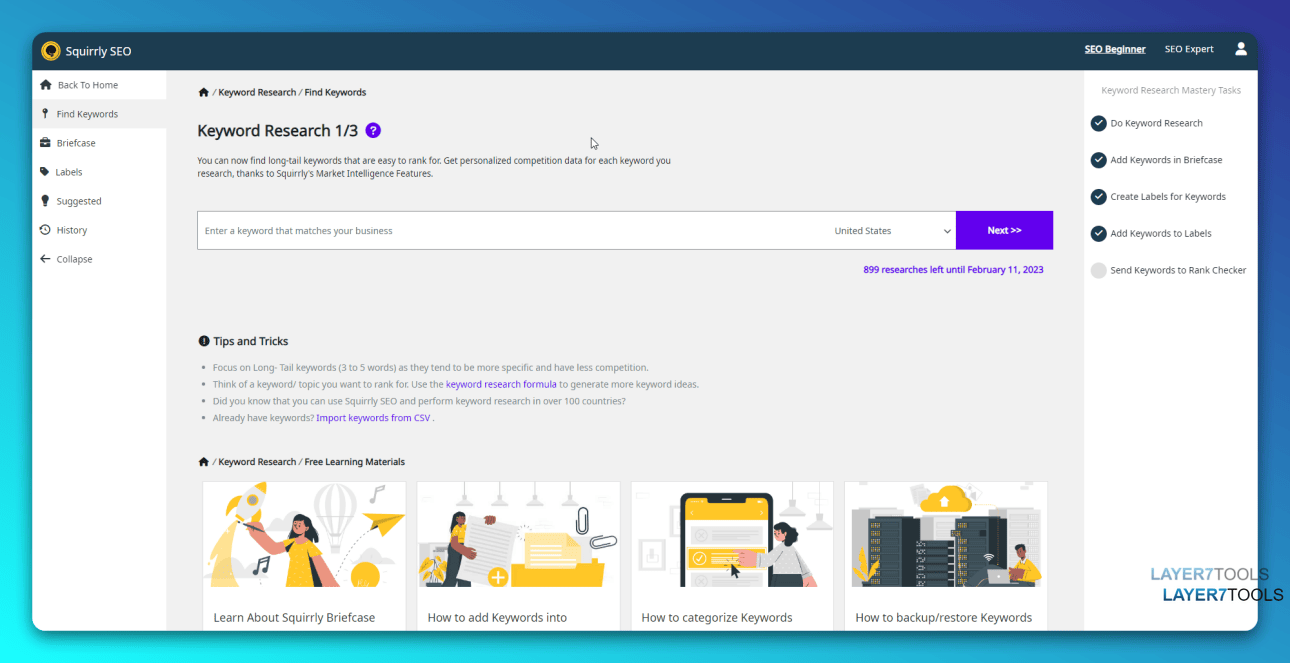This screenshot has width=1290, height=663.
Task: Switch to SEO Expert mode
Action: [1189, 49]
